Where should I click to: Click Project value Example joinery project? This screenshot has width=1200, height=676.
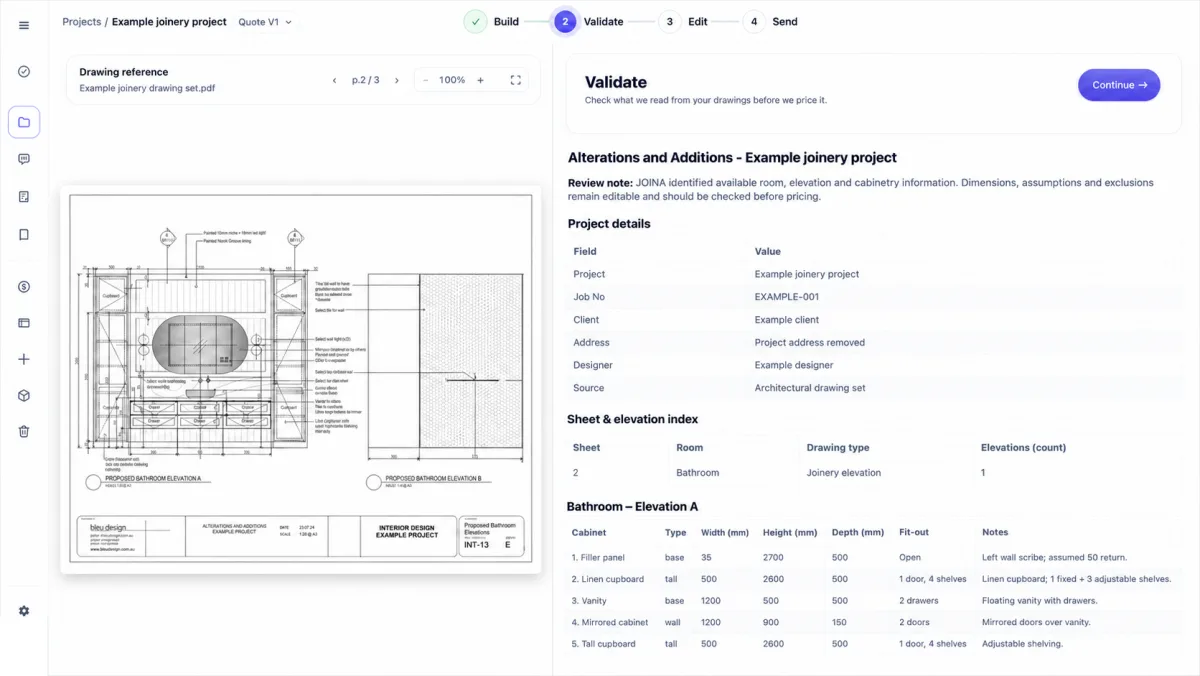click(807, 274)
